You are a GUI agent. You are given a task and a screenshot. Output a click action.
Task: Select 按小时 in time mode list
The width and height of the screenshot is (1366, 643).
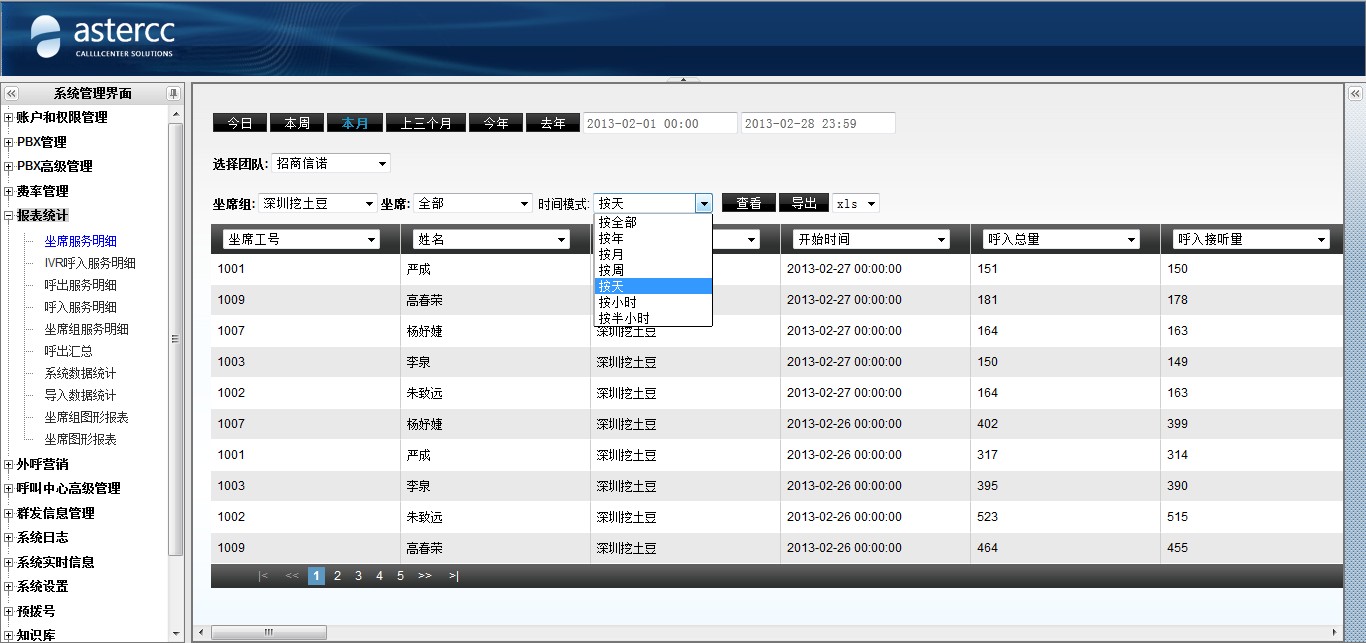click(617, 302)
